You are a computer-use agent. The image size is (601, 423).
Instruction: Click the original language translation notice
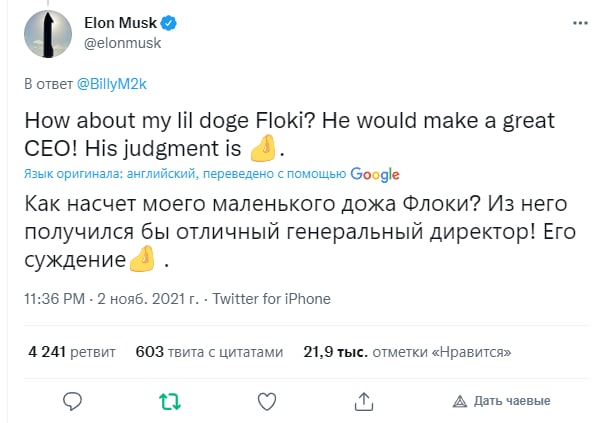click(185, 173)
